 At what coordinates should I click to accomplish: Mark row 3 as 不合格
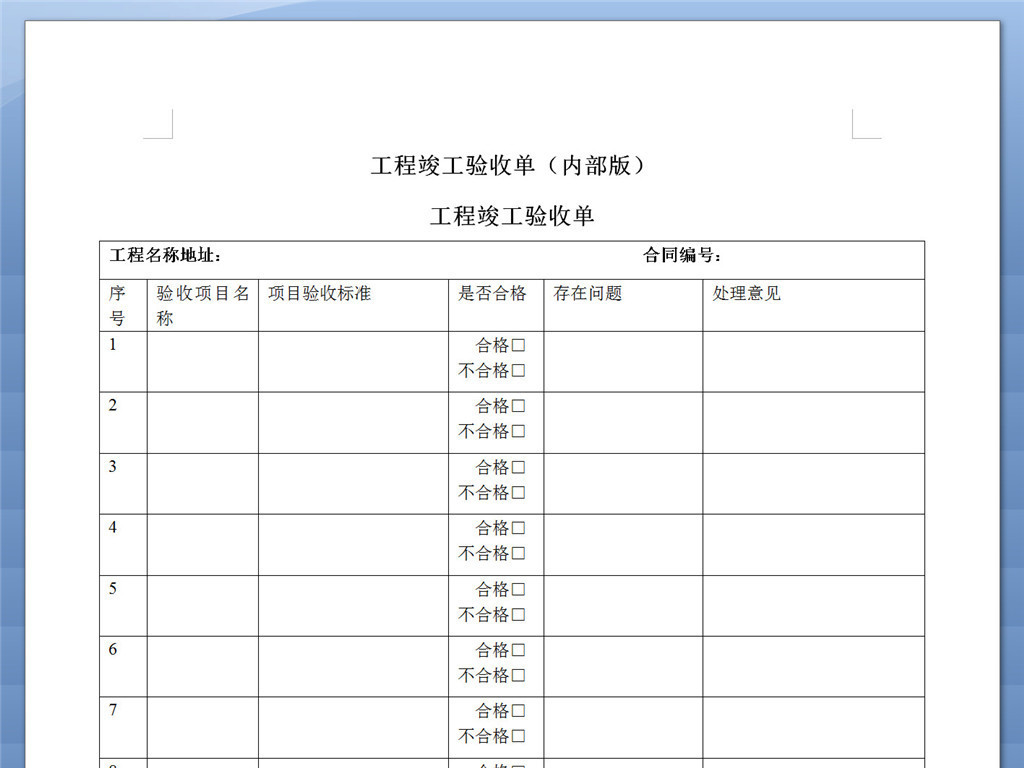coord(518,493)
